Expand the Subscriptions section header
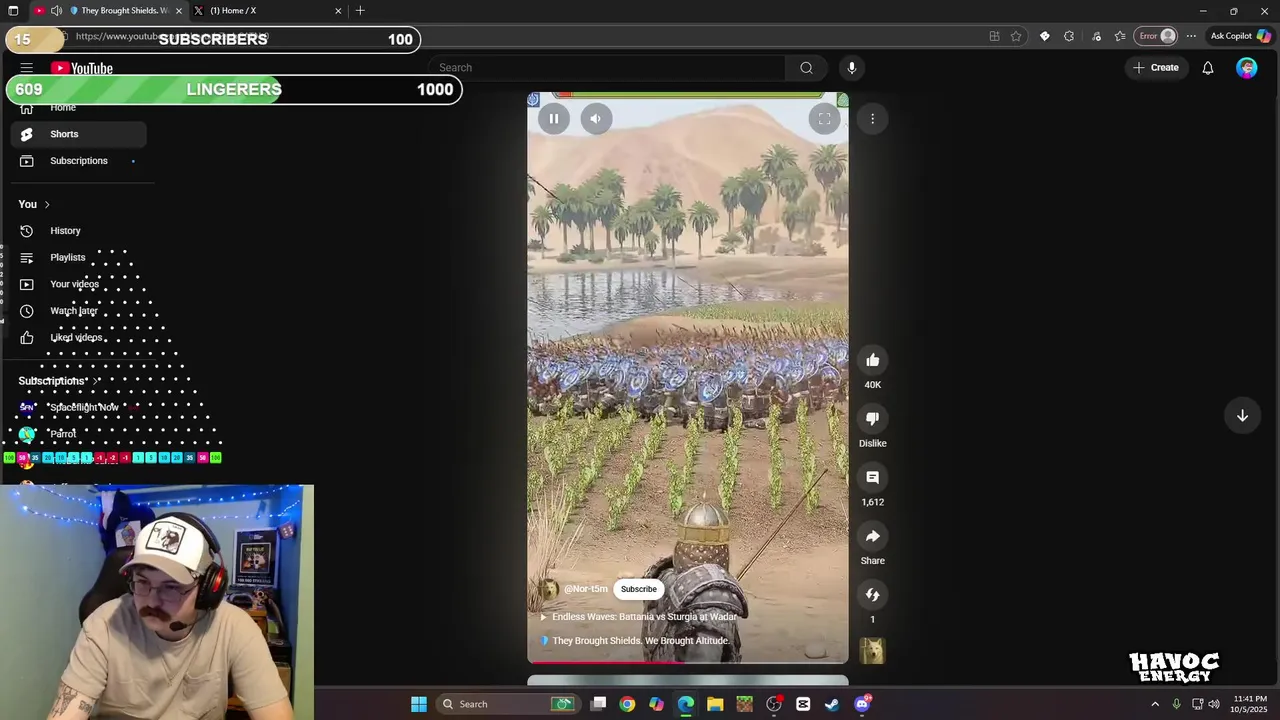Screen dimensions: 1280x720 tap(57, 381)
